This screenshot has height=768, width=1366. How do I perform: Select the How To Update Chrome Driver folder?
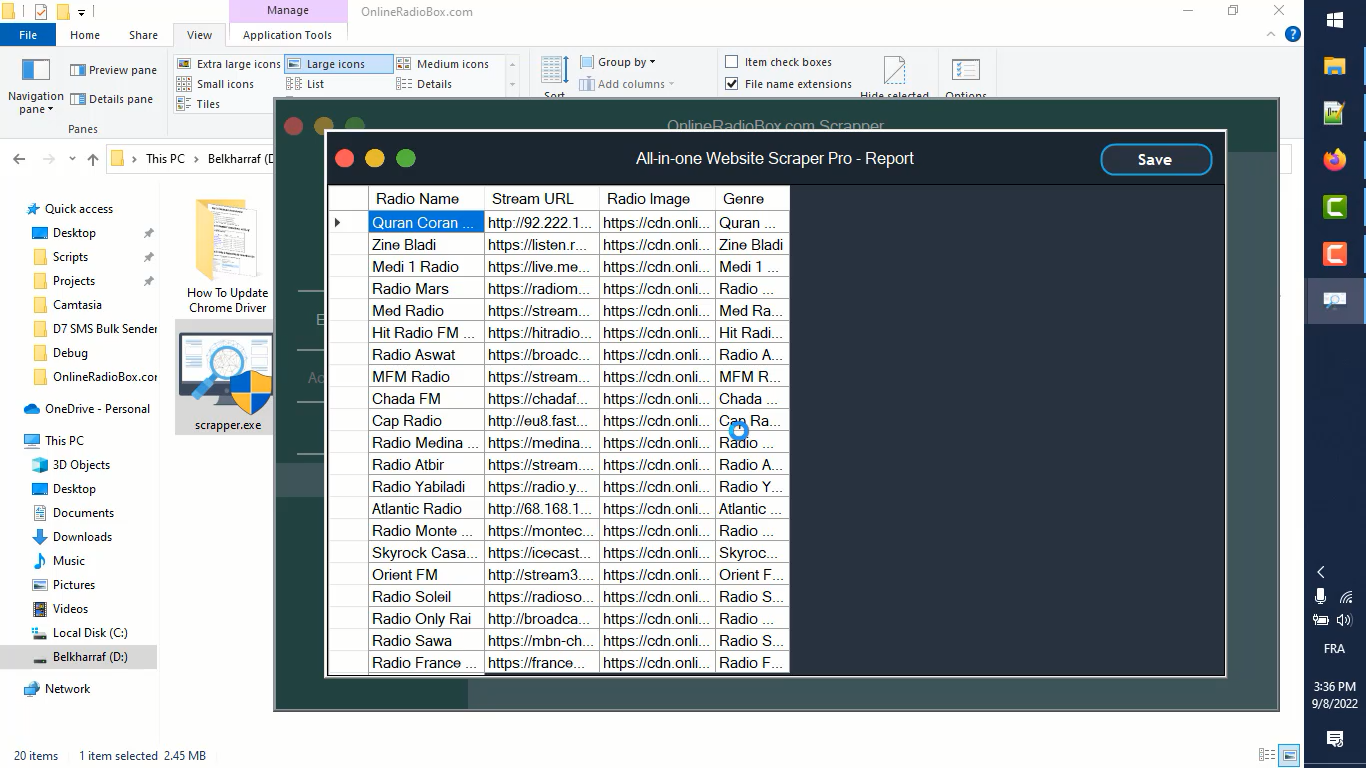click(x=227, y=256)
